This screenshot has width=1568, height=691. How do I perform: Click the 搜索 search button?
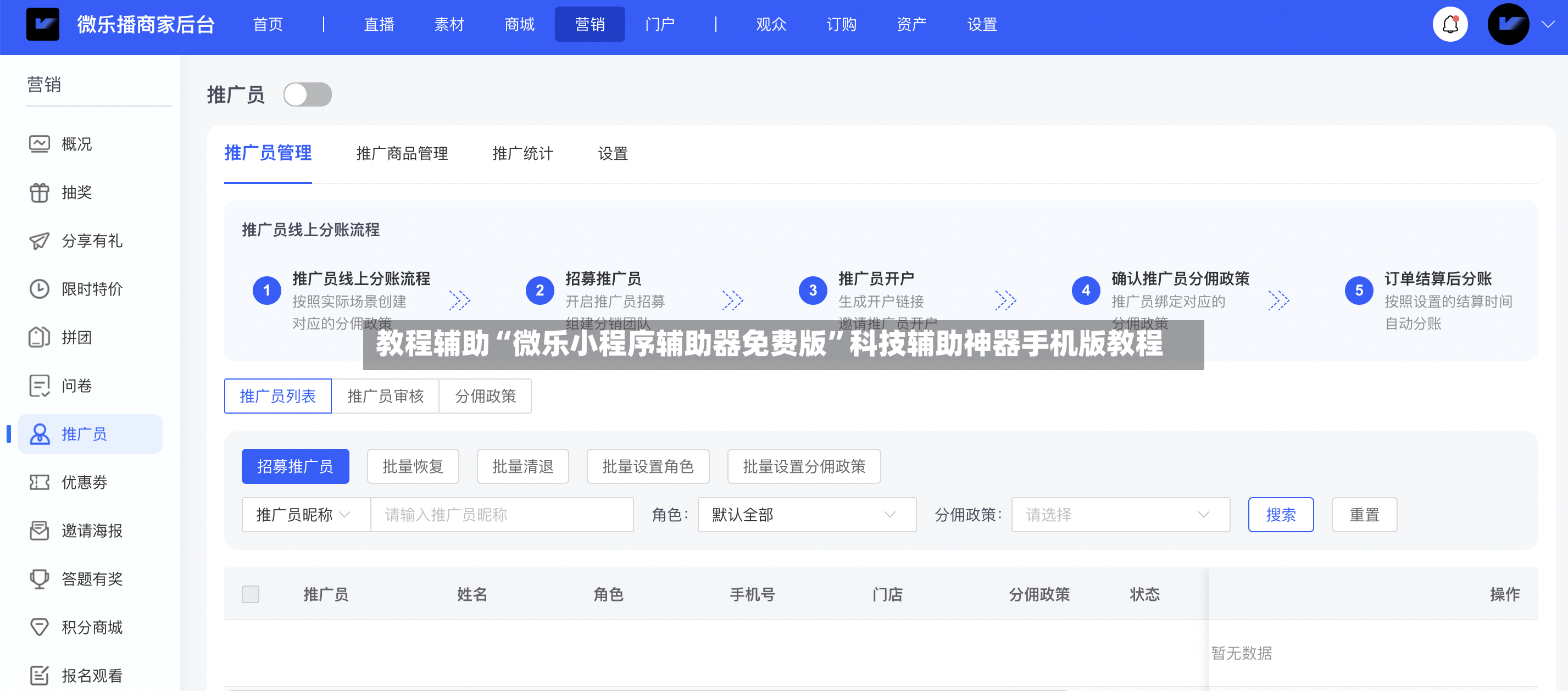[1281, 515]
